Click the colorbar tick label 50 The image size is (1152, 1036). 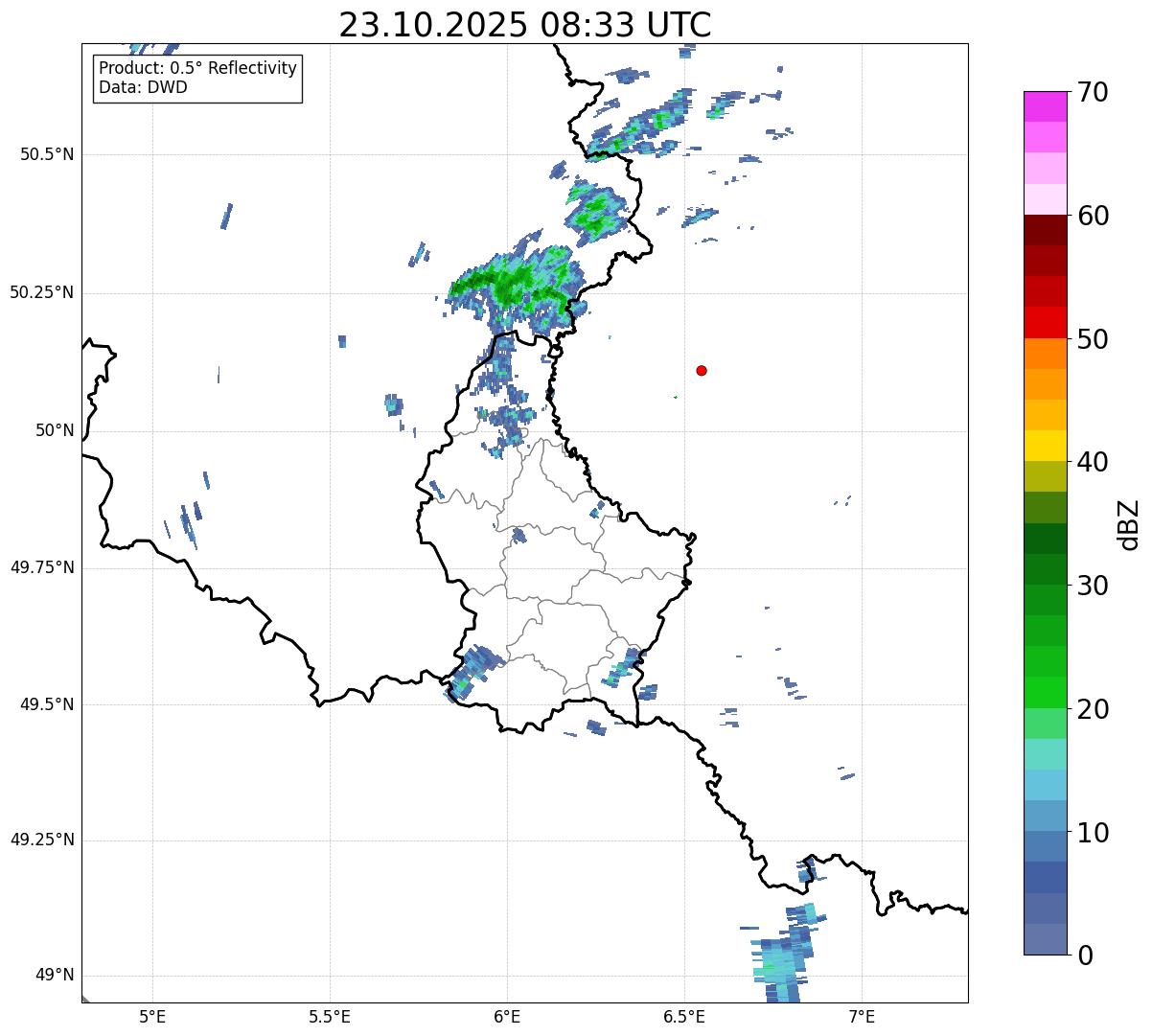[1093, 339]
